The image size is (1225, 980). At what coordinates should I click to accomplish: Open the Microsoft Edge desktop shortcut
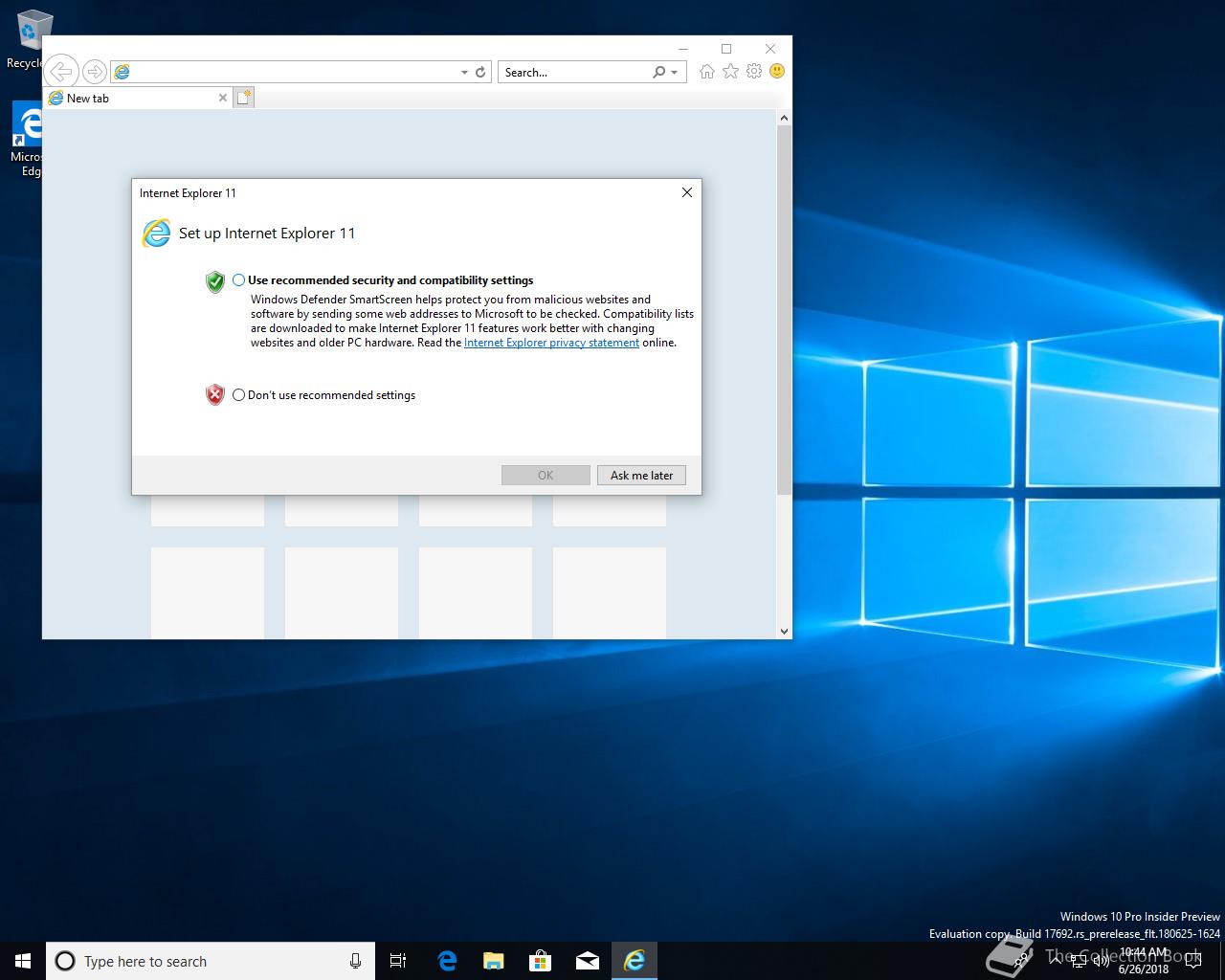pos(27,140)
